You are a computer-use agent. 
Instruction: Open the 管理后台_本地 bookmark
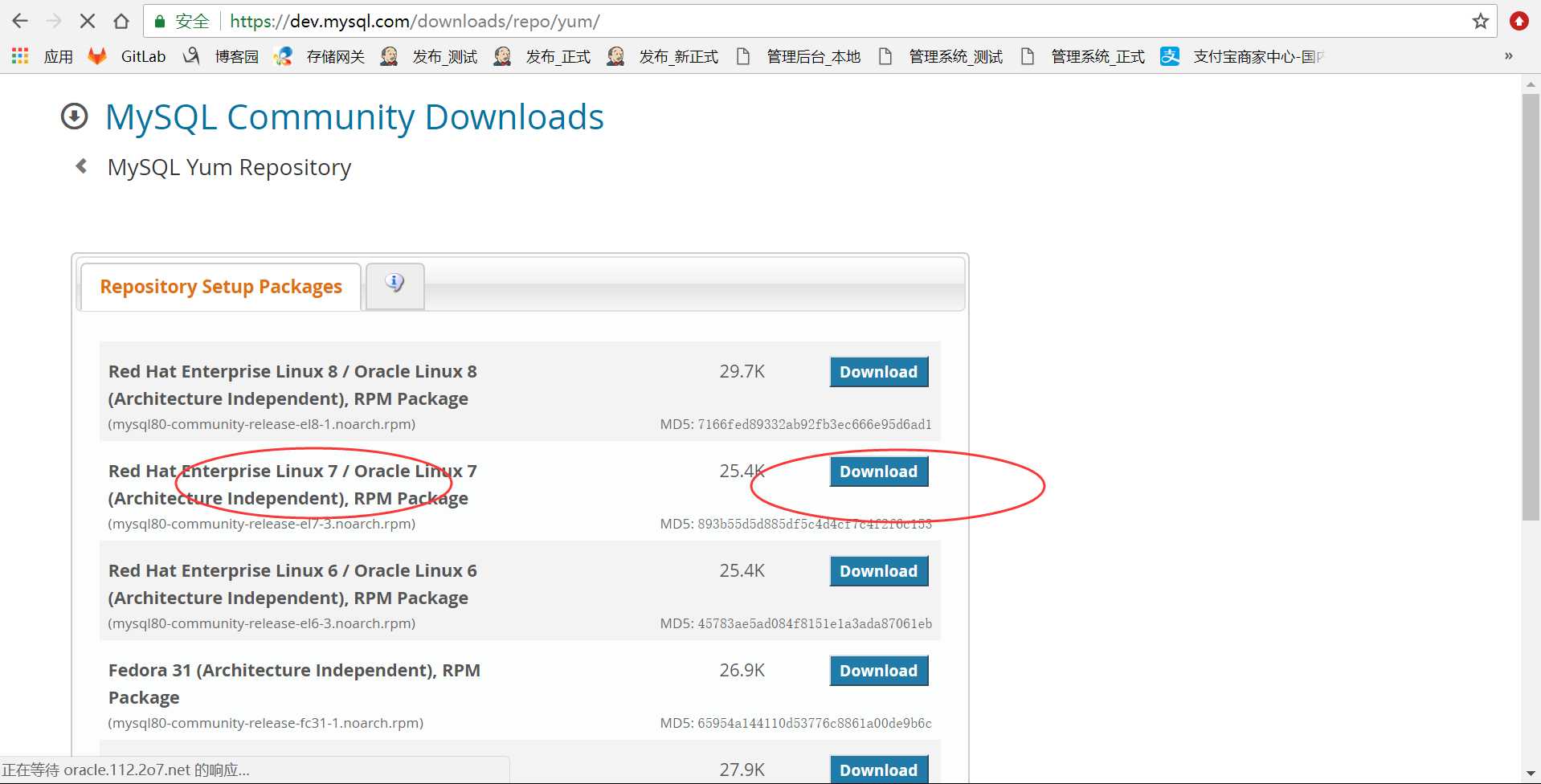click(x=799, y=56)
